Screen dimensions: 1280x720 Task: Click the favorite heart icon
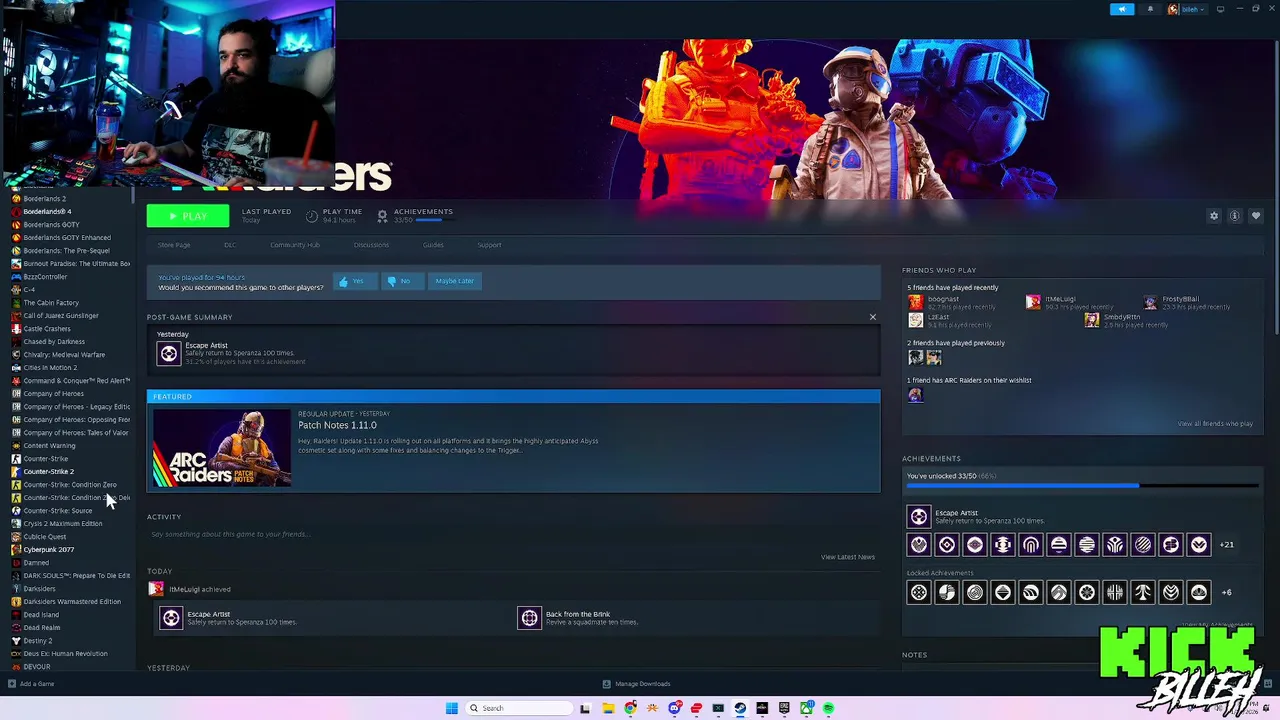coord(1256,216)
